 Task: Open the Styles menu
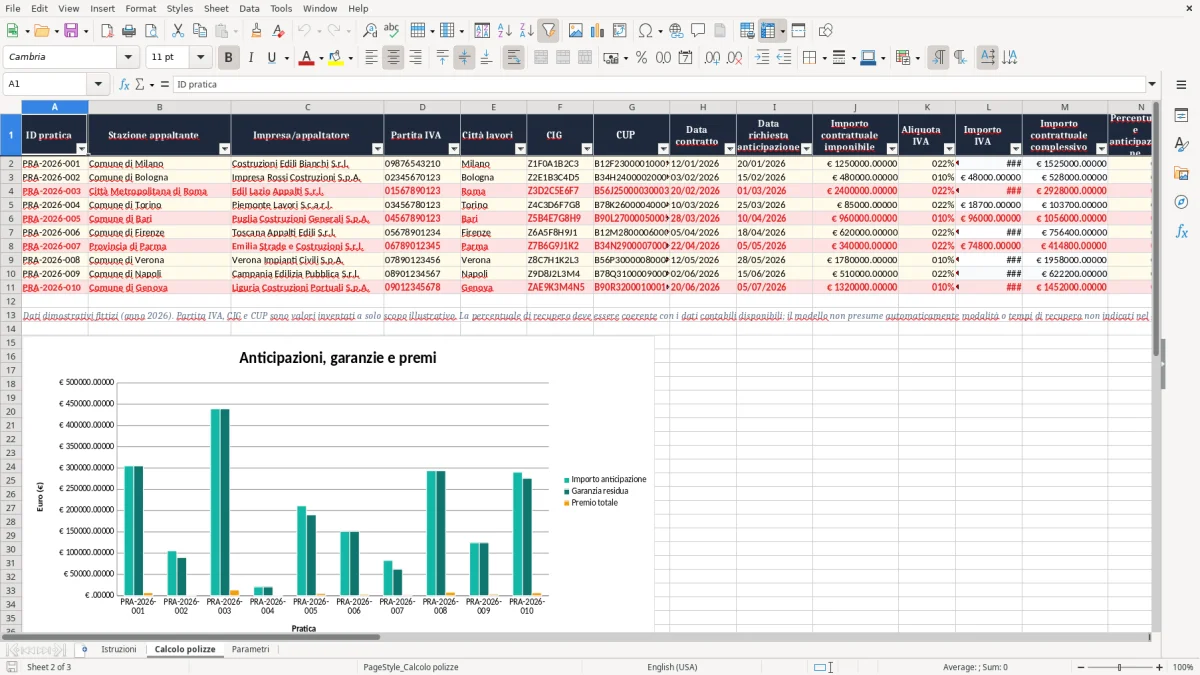[x=180, y=8]
